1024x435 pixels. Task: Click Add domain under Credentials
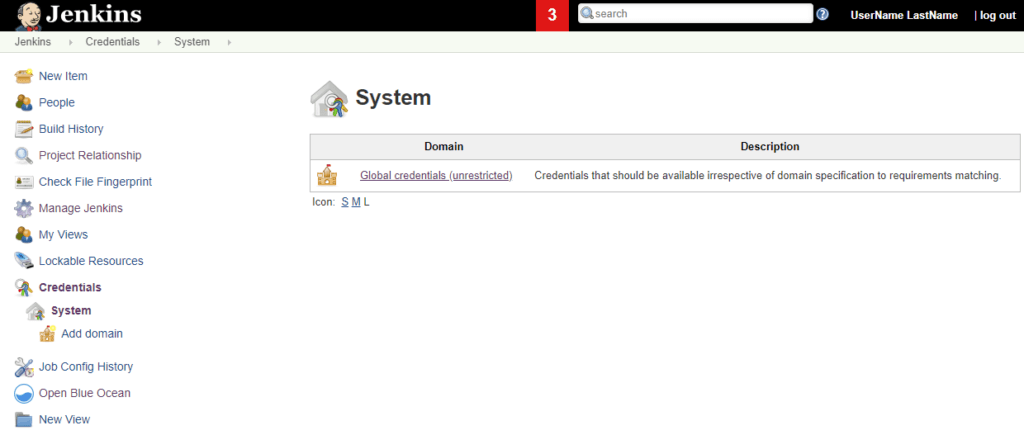click(x=92, y=333)
